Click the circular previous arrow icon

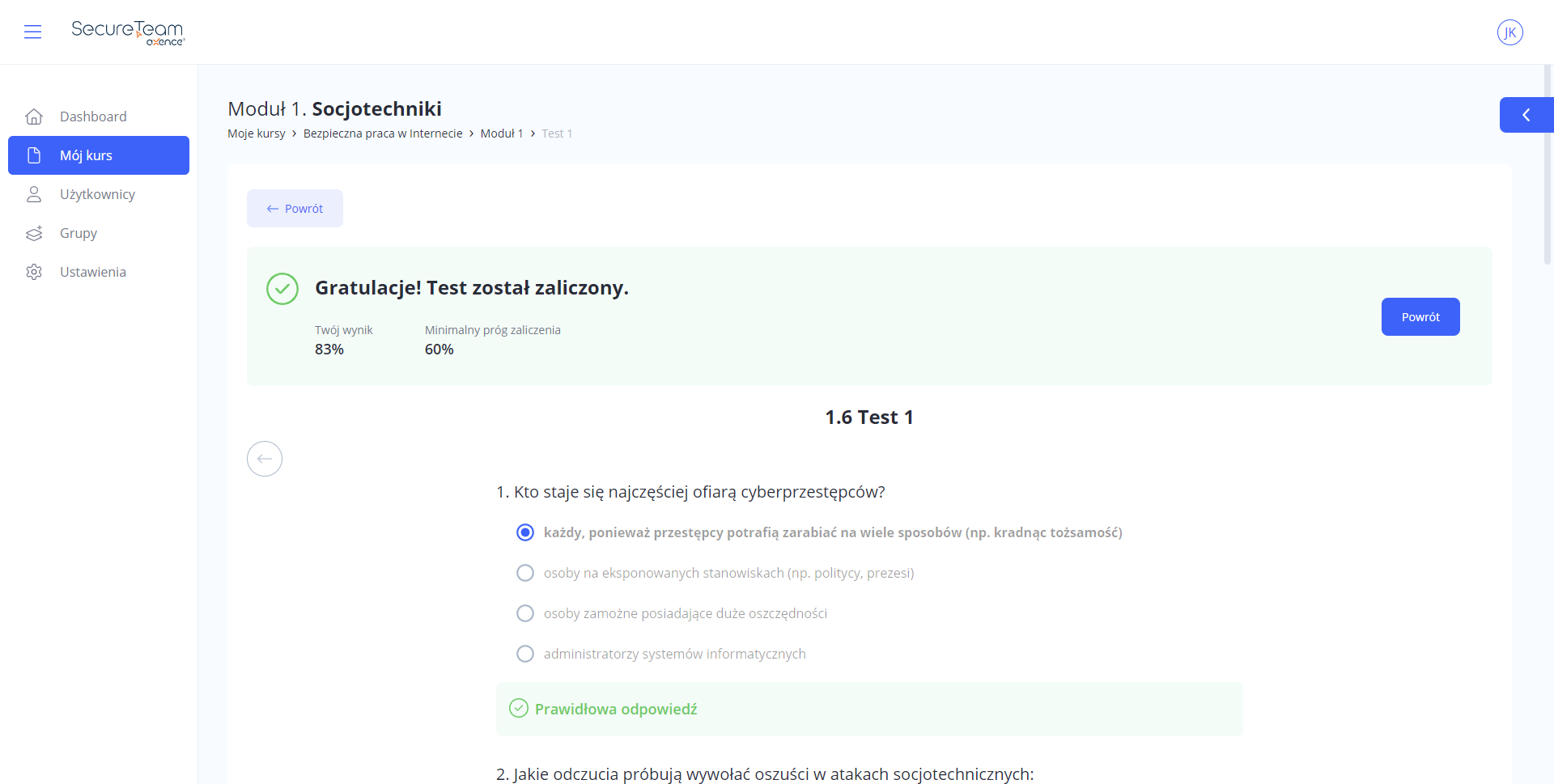coord(265,459)
